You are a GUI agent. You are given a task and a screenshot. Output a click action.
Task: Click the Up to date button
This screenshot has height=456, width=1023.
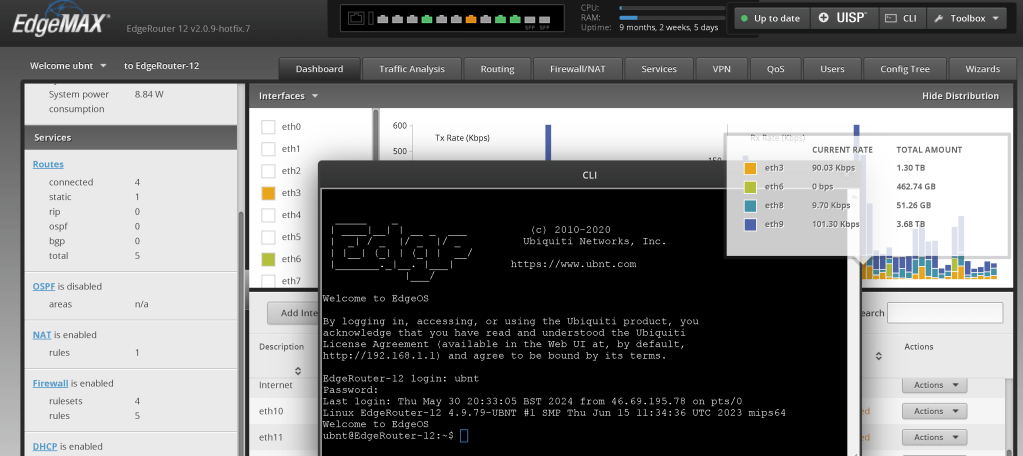[772, 18]
